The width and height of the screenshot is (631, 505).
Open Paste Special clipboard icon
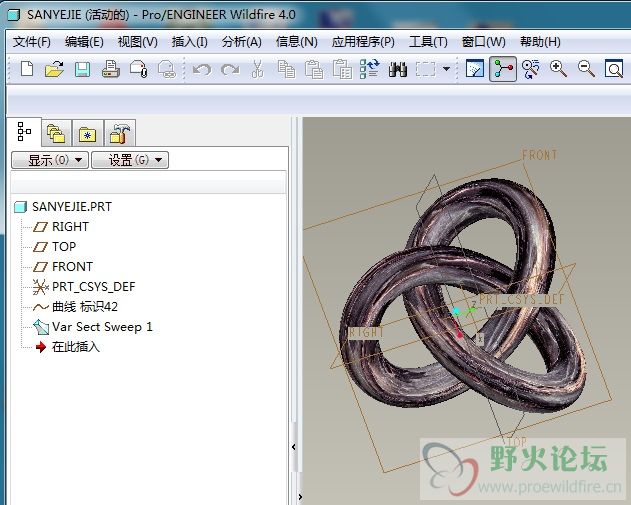(342, 69)
